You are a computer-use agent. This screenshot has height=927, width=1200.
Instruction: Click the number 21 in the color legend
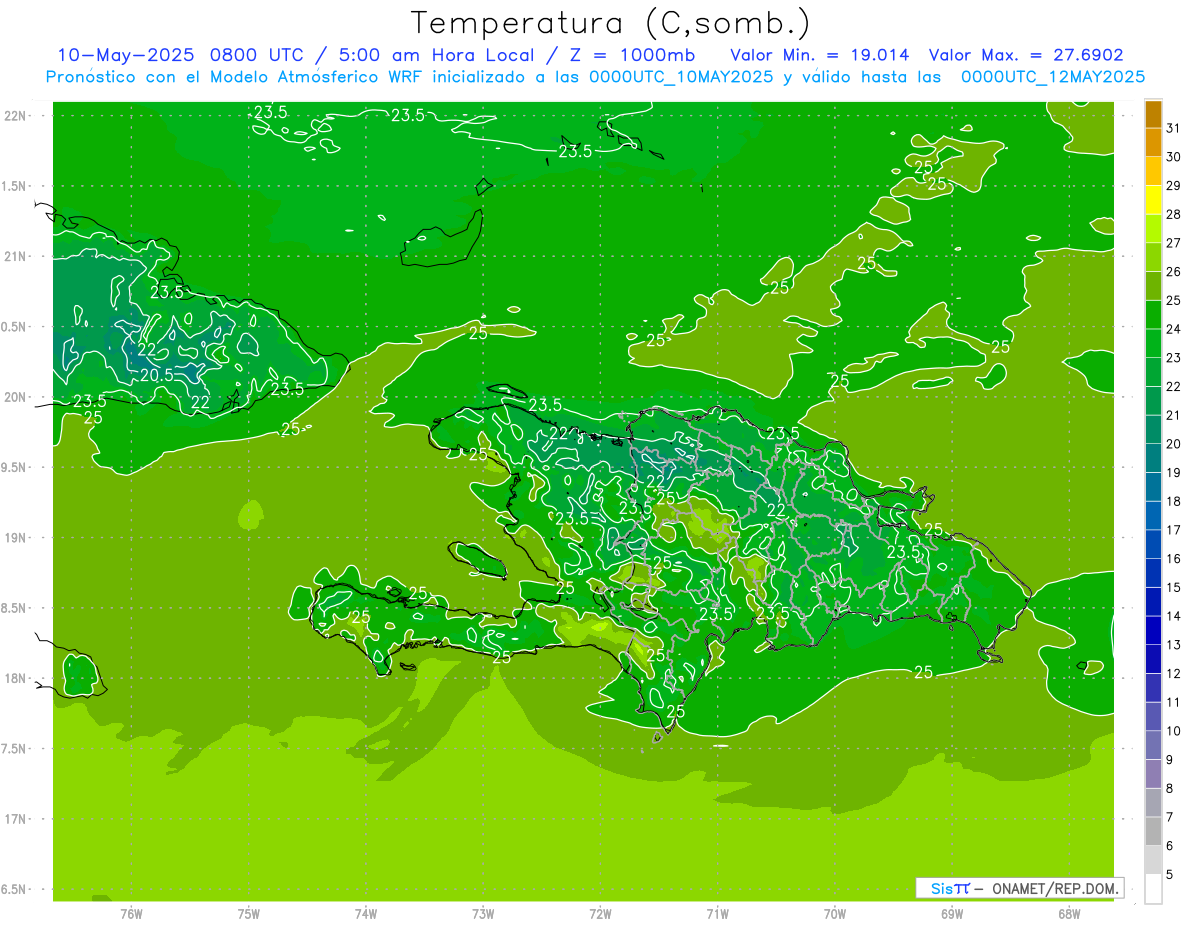(1174, 415)
